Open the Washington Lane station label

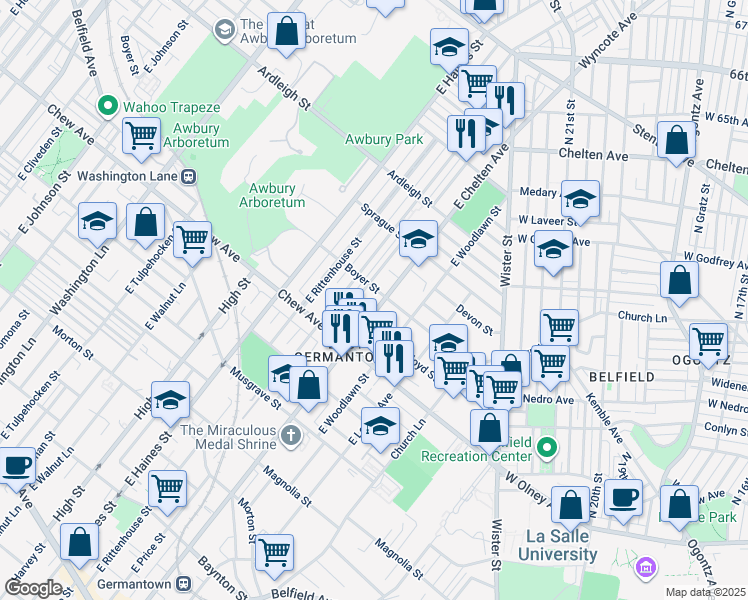point(127,176)
